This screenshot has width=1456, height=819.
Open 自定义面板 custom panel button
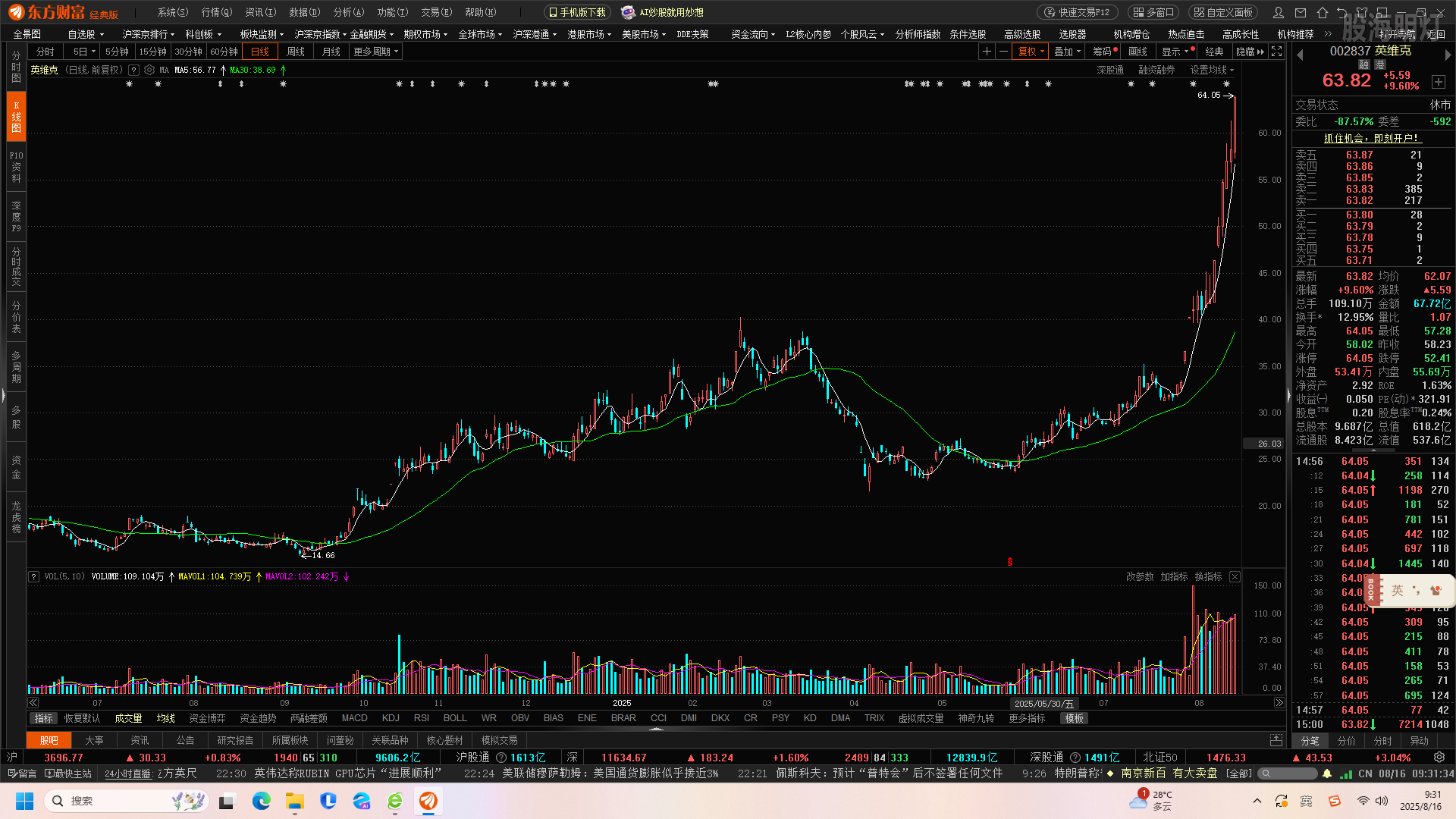pos(1222,12)
